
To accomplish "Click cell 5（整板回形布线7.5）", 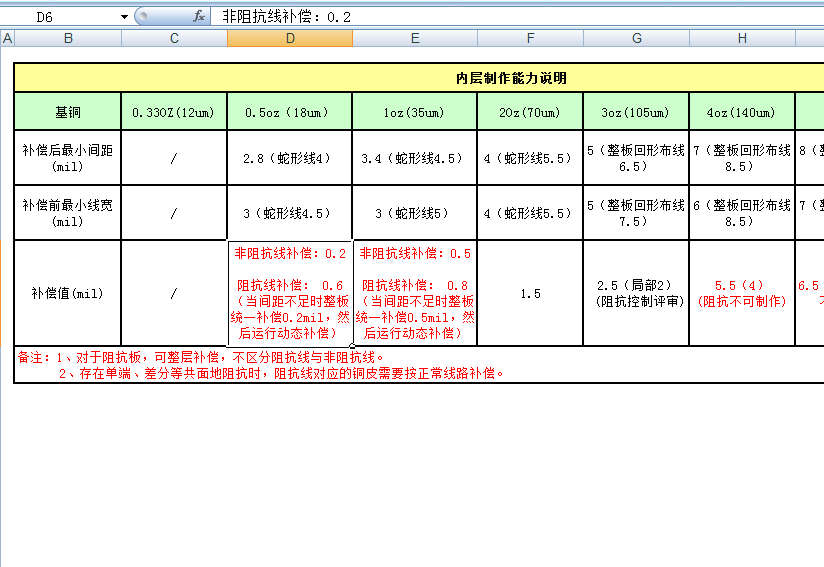I will click(636, 213).
